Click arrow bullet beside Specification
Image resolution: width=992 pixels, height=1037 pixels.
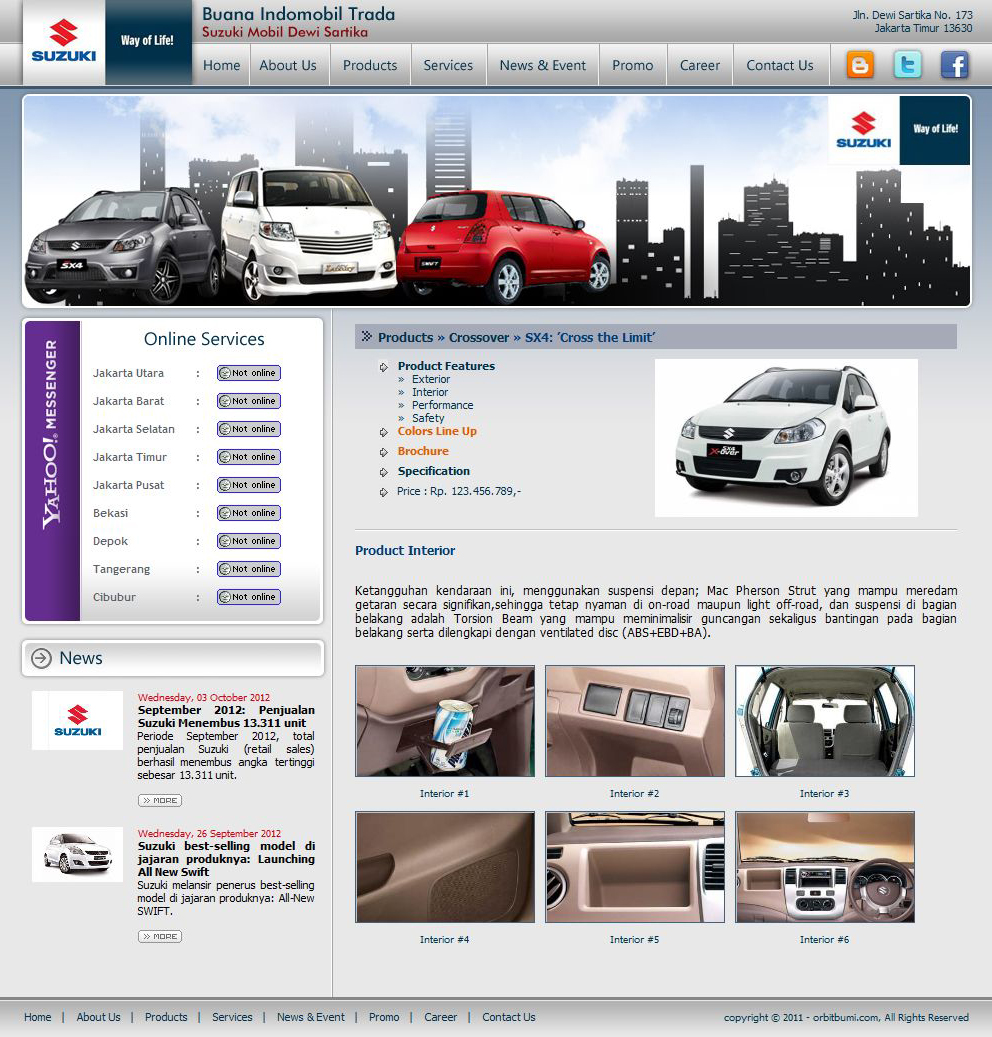[384, 472]
